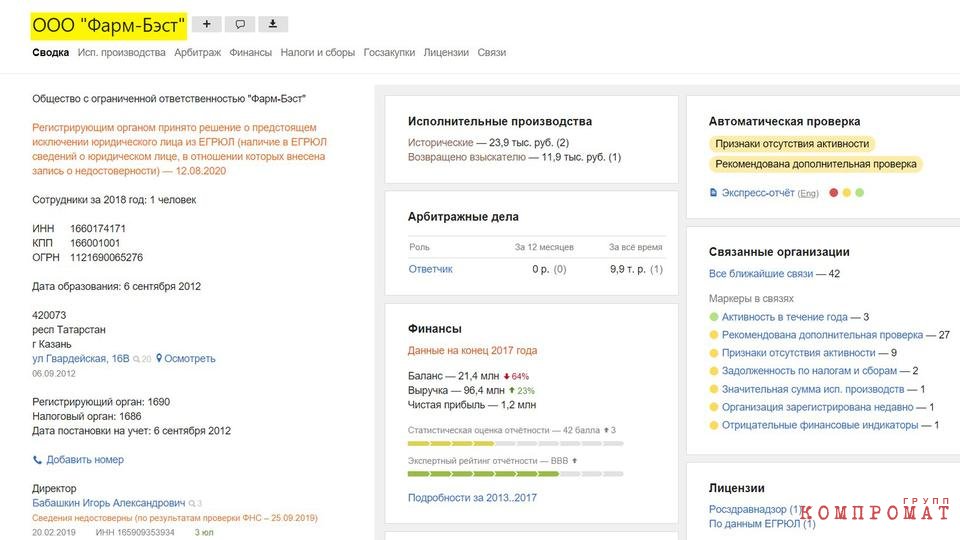Viewport: 960px width, 540px height.
Task: Click the Добавить номер link
Action: [x=85, y=460]
